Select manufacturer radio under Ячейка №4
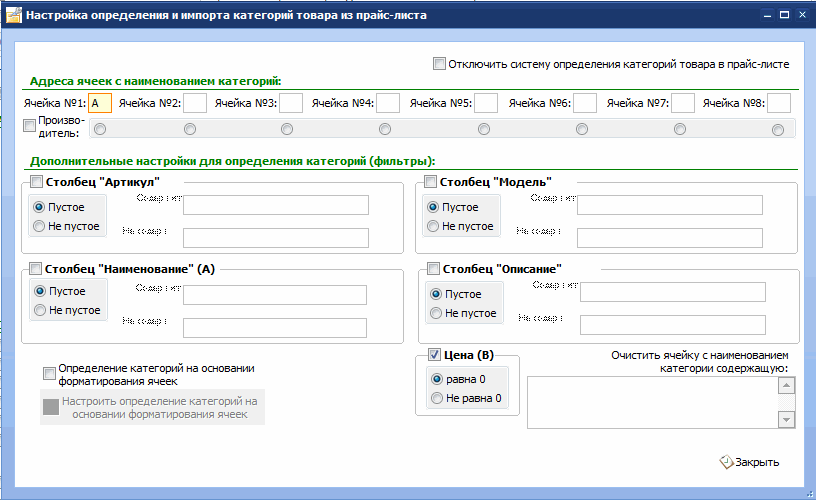The height and width of the screenshot is (500, 816). [x=385, y=129]
